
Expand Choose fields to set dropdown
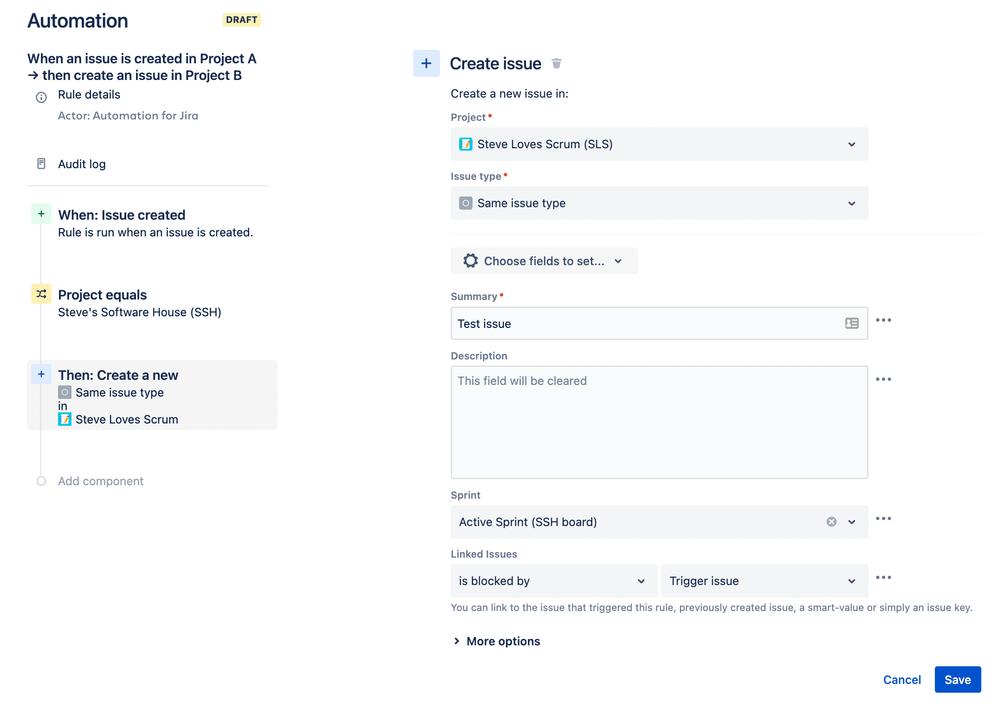click(x=544, y=261)
